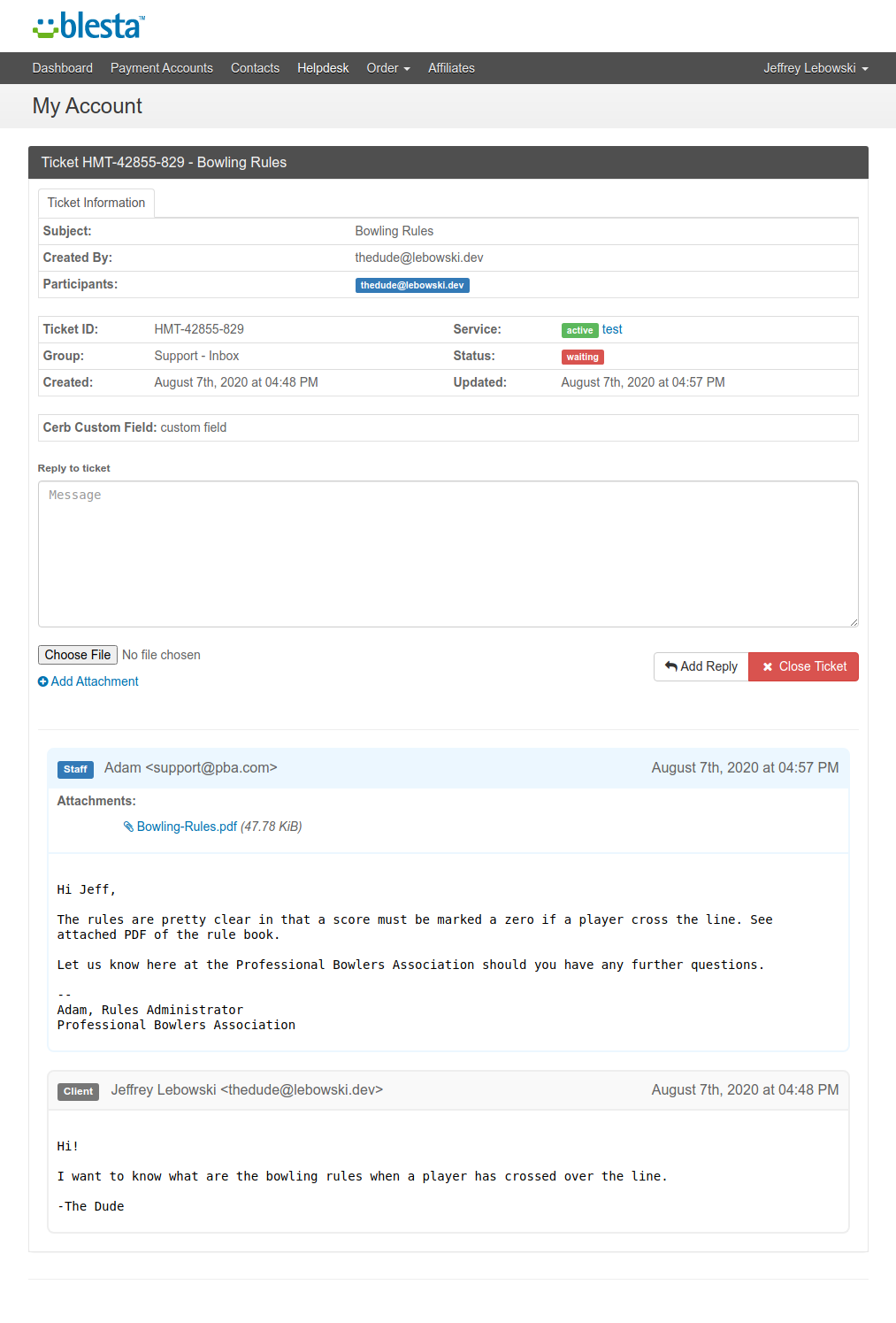
Task: Click the plus icon beside Add Attachment
Action: pyautogui.click(x=43, y=681)
